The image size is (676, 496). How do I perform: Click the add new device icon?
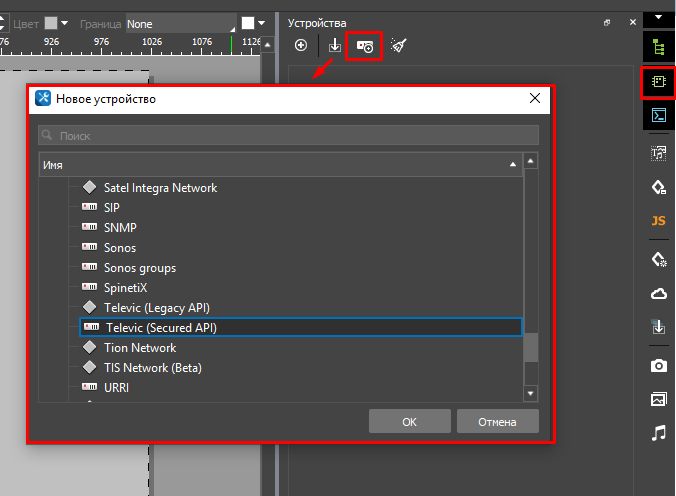301,46
